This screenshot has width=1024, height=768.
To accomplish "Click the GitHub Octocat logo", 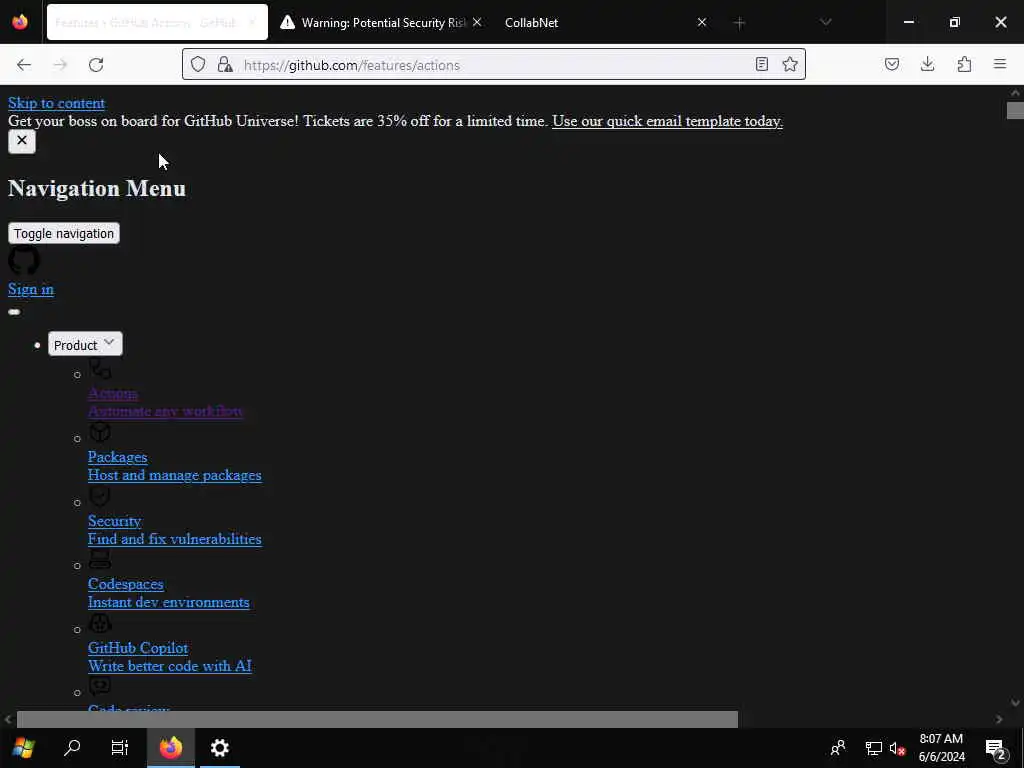I will (x=24, y=261).
